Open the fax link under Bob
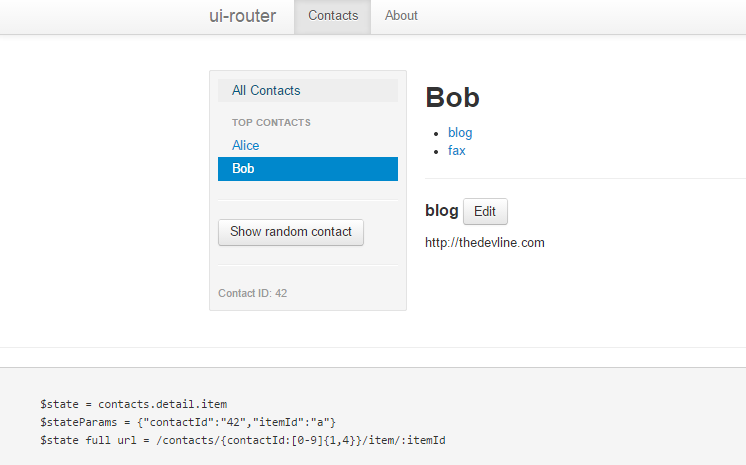The width and height of the screenshot is (746, 465). (x=457, y=151)
